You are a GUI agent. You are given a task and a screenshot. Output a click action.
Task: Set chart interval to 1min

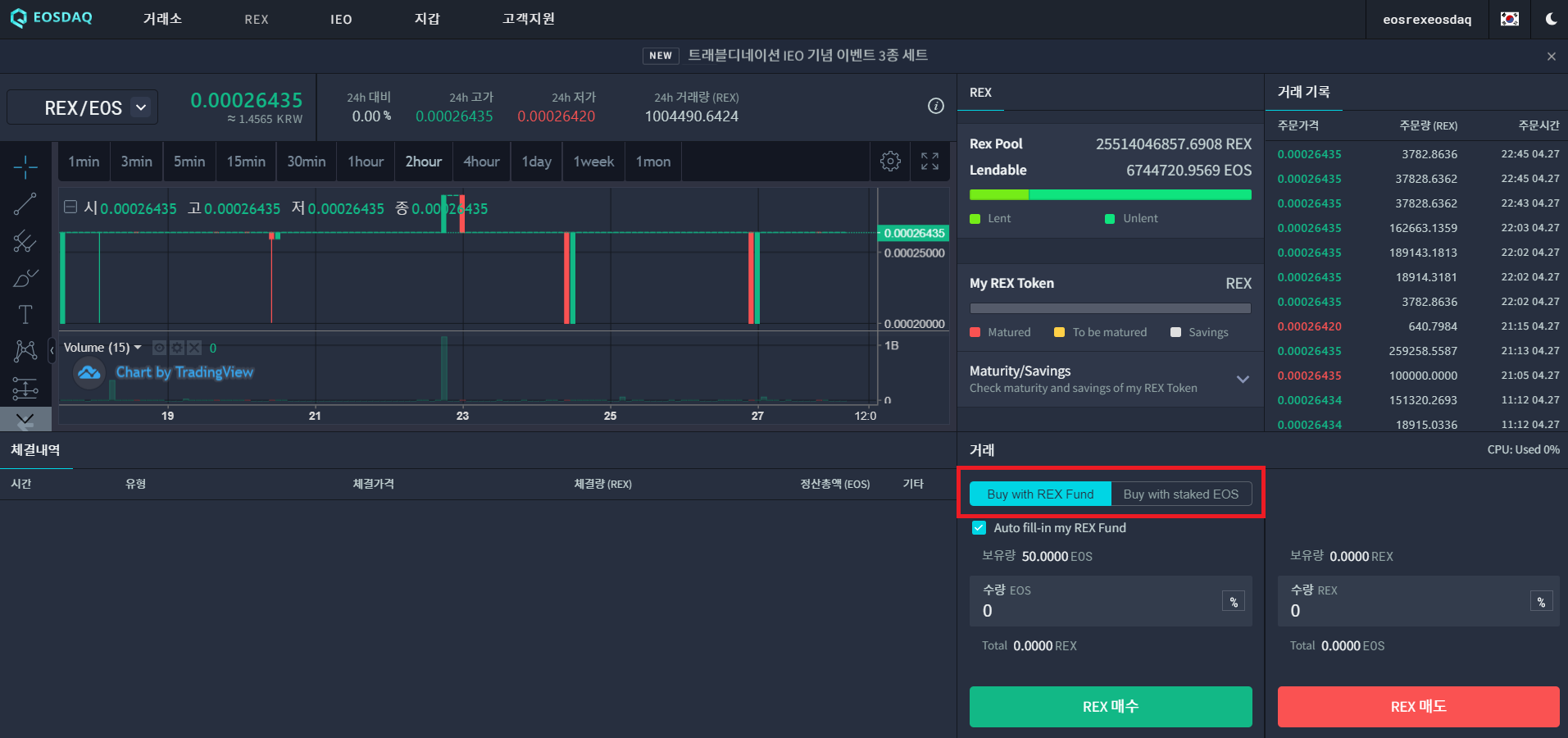point(84,162)
